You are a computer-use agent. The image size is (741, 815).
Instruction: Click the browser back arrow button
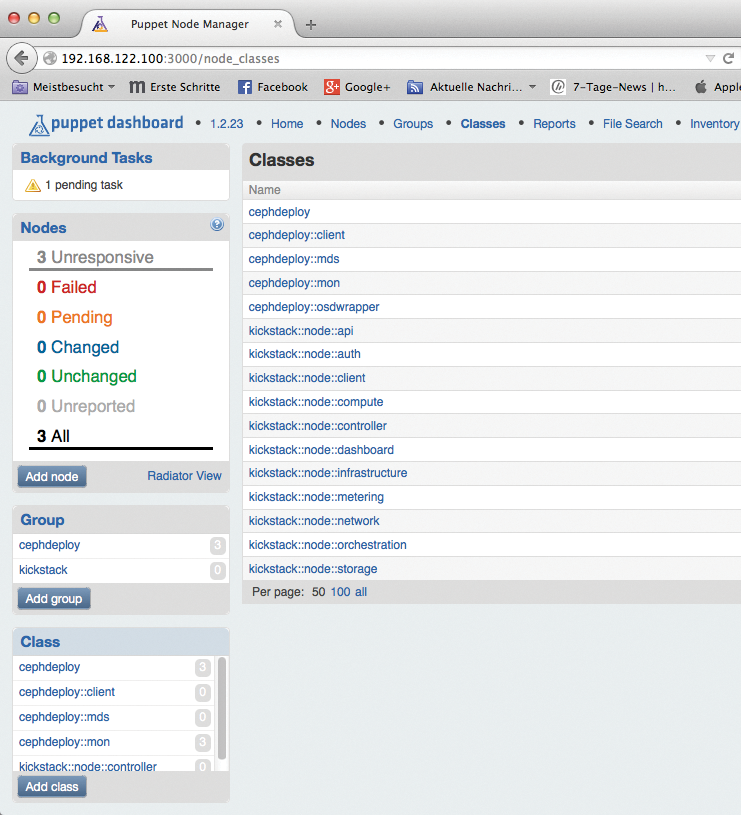tap(21, 59)
